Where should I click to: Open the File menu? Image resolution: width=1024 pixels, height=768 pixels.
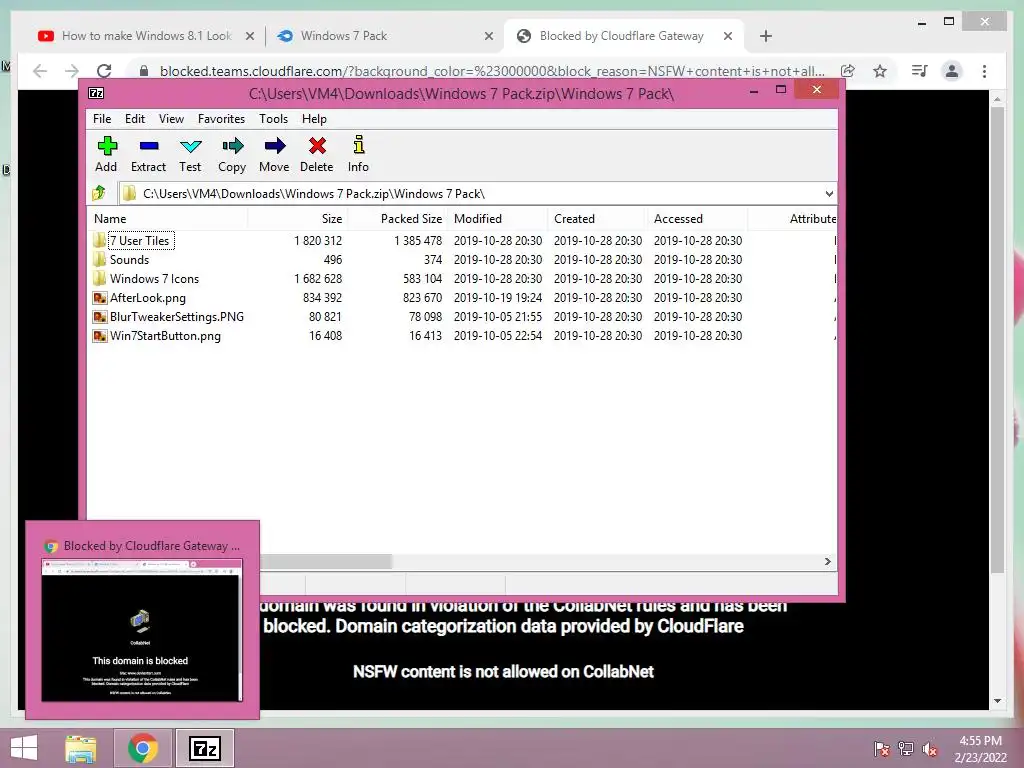point(102,119)
